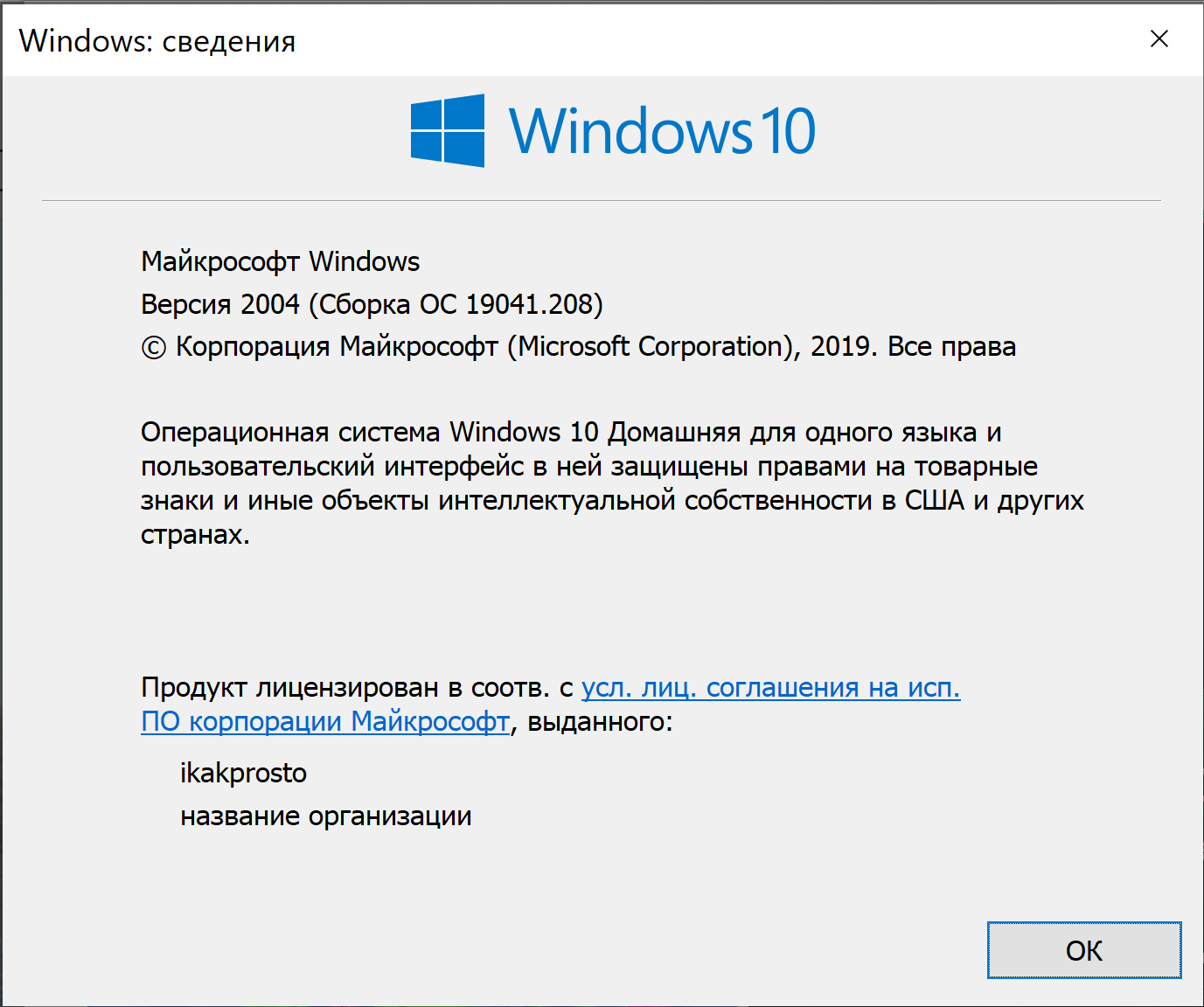Open the ПО корпорации Майкрософт link
This screenshot has width=1204, height=1007.
coord(325,722)
